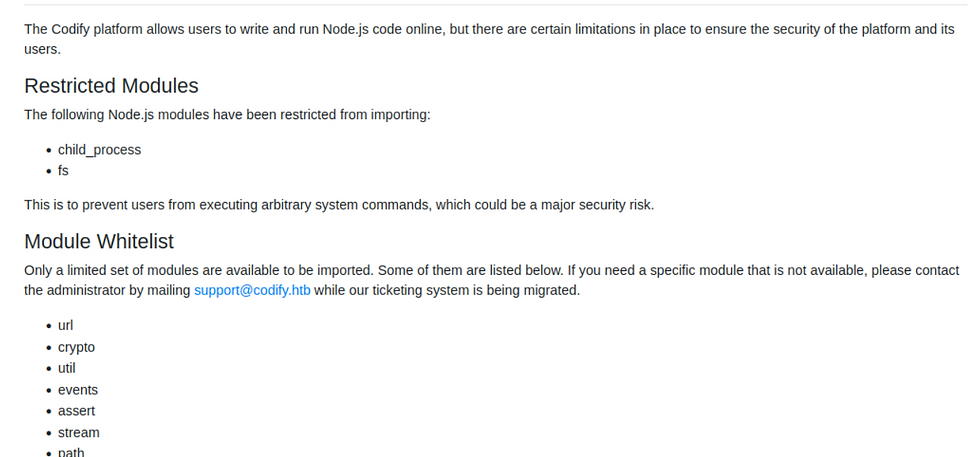Click the text 'The Codify platform' in intro
This screenshot has width=980, height=457.
point(84,29)
